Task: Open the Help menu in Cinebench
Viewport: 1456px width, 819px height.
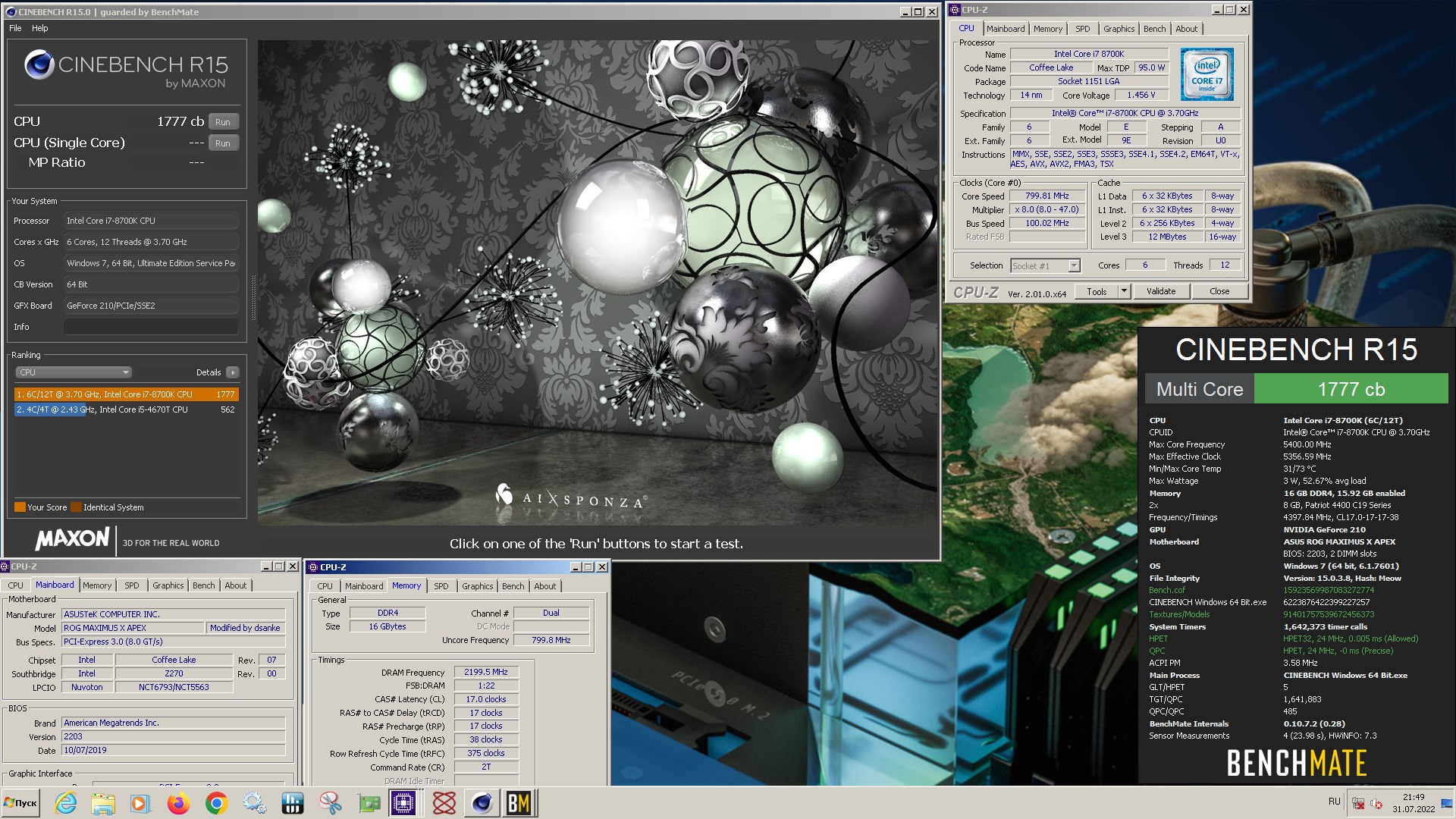Action: point(40,28)
